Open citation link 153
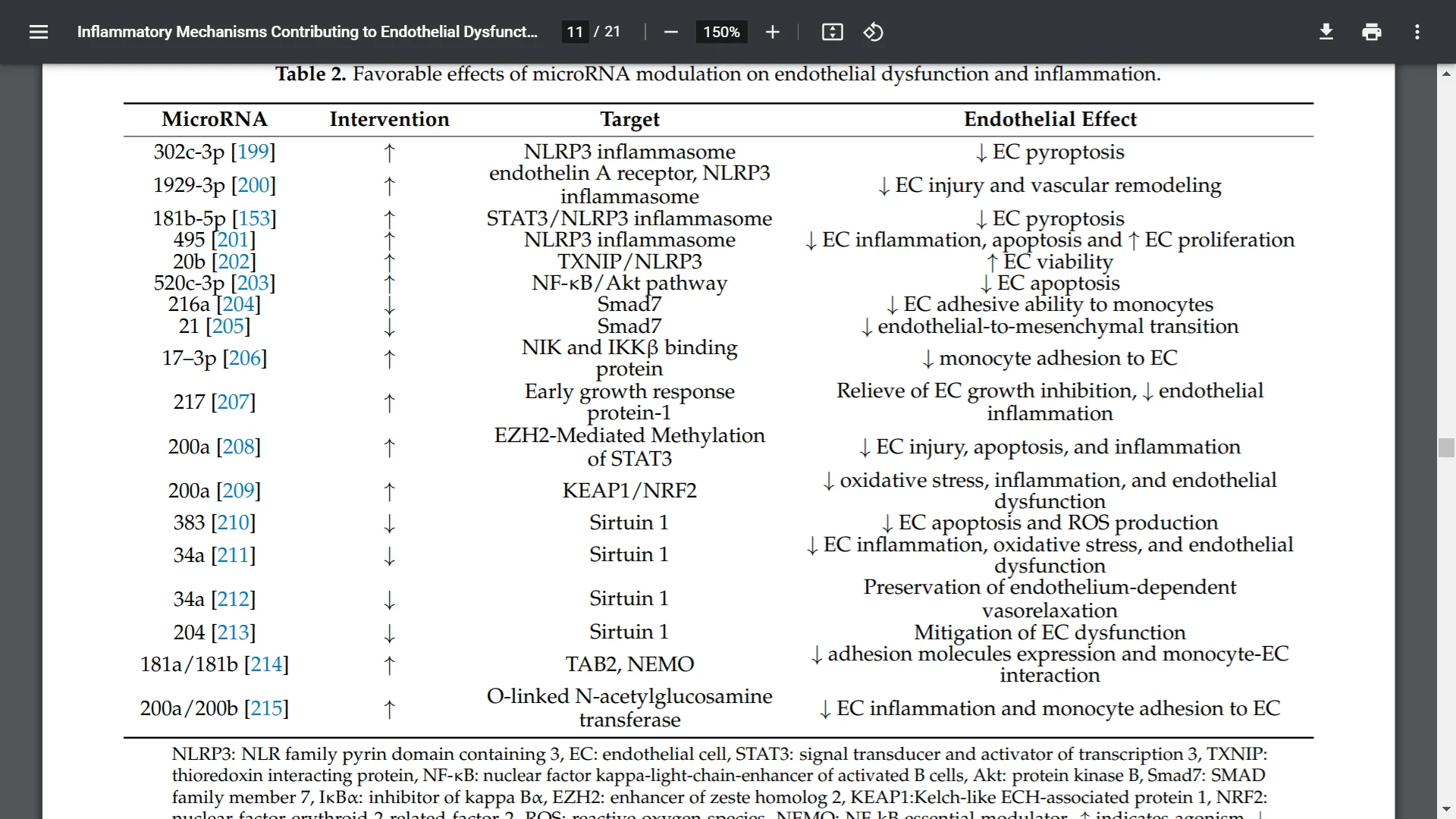The width and height of the screenshot is (1456, 819). click(x=254, y=218)
